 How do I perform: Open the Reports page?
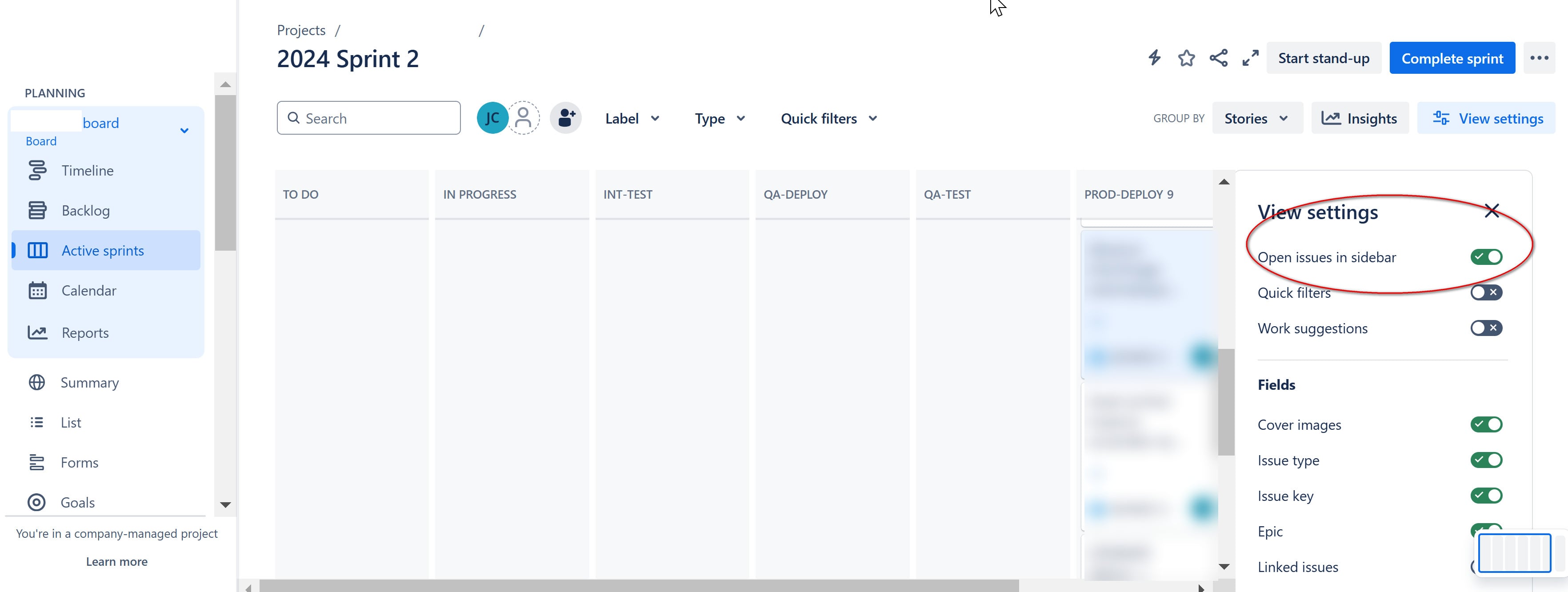click(106, 332)
